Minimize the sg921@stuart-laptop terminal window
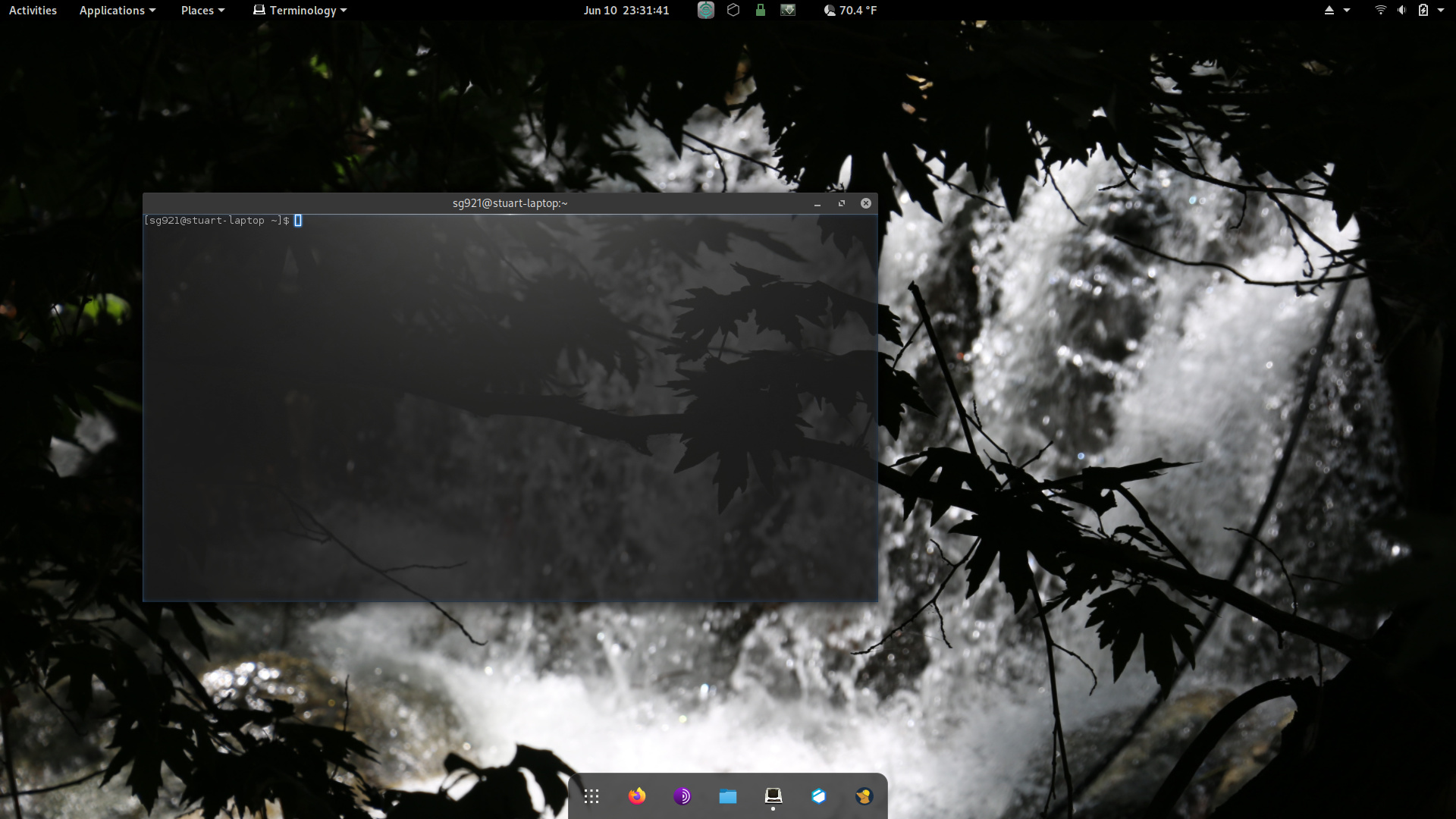Screen dimensions: 1456x819 click(817, 204)
